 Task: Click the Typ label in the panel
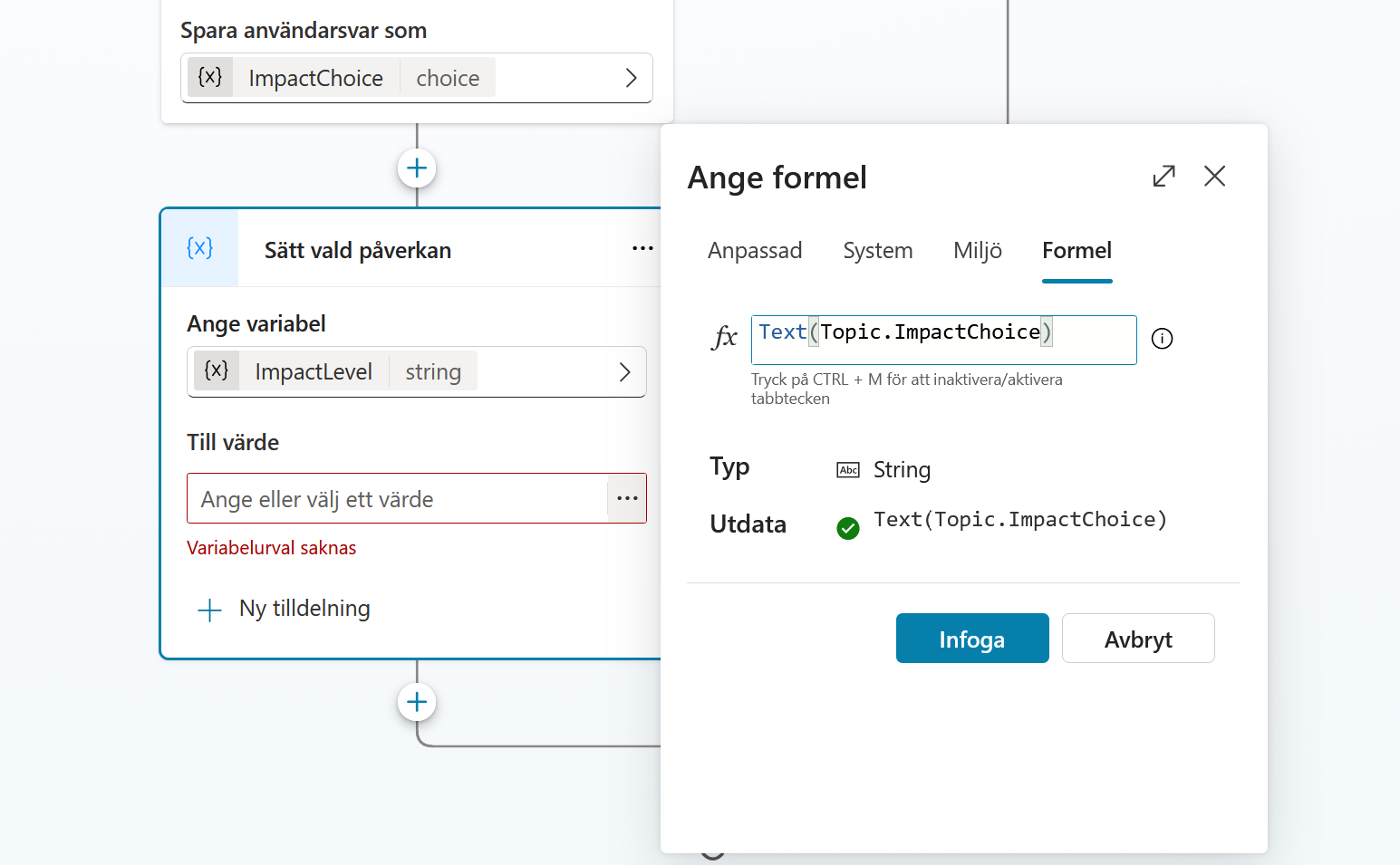pos(729,467)
